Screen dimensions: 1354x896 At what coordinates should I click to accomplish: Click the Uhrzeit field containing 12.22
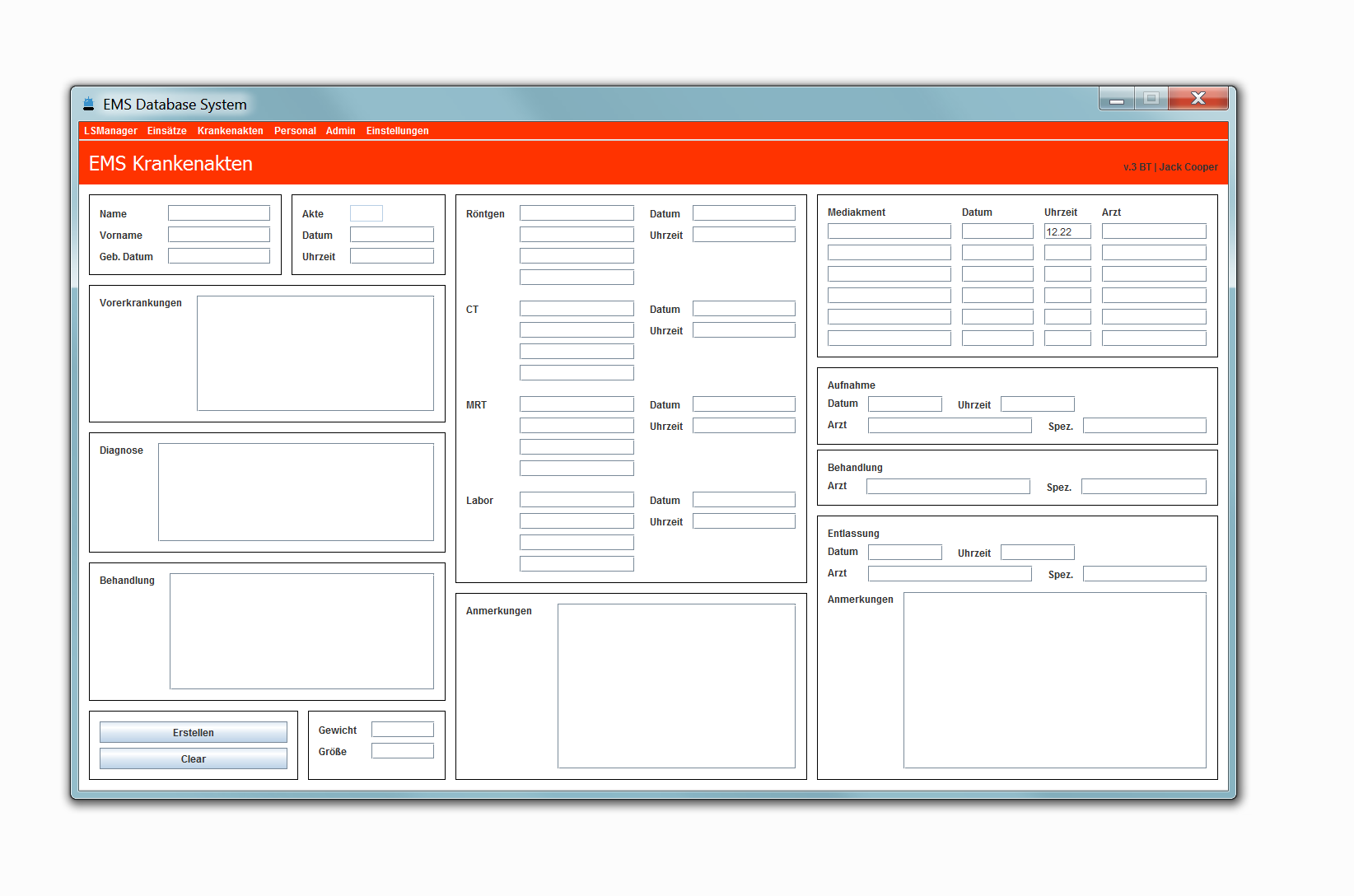coord(1067,231)
